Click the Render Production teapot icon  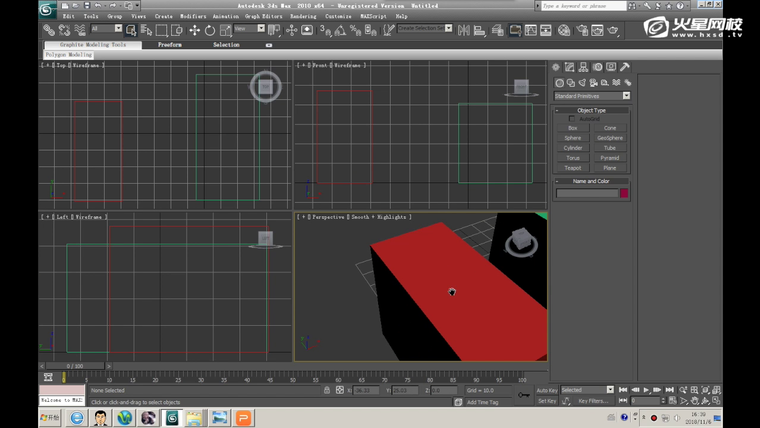coord(613,30)
